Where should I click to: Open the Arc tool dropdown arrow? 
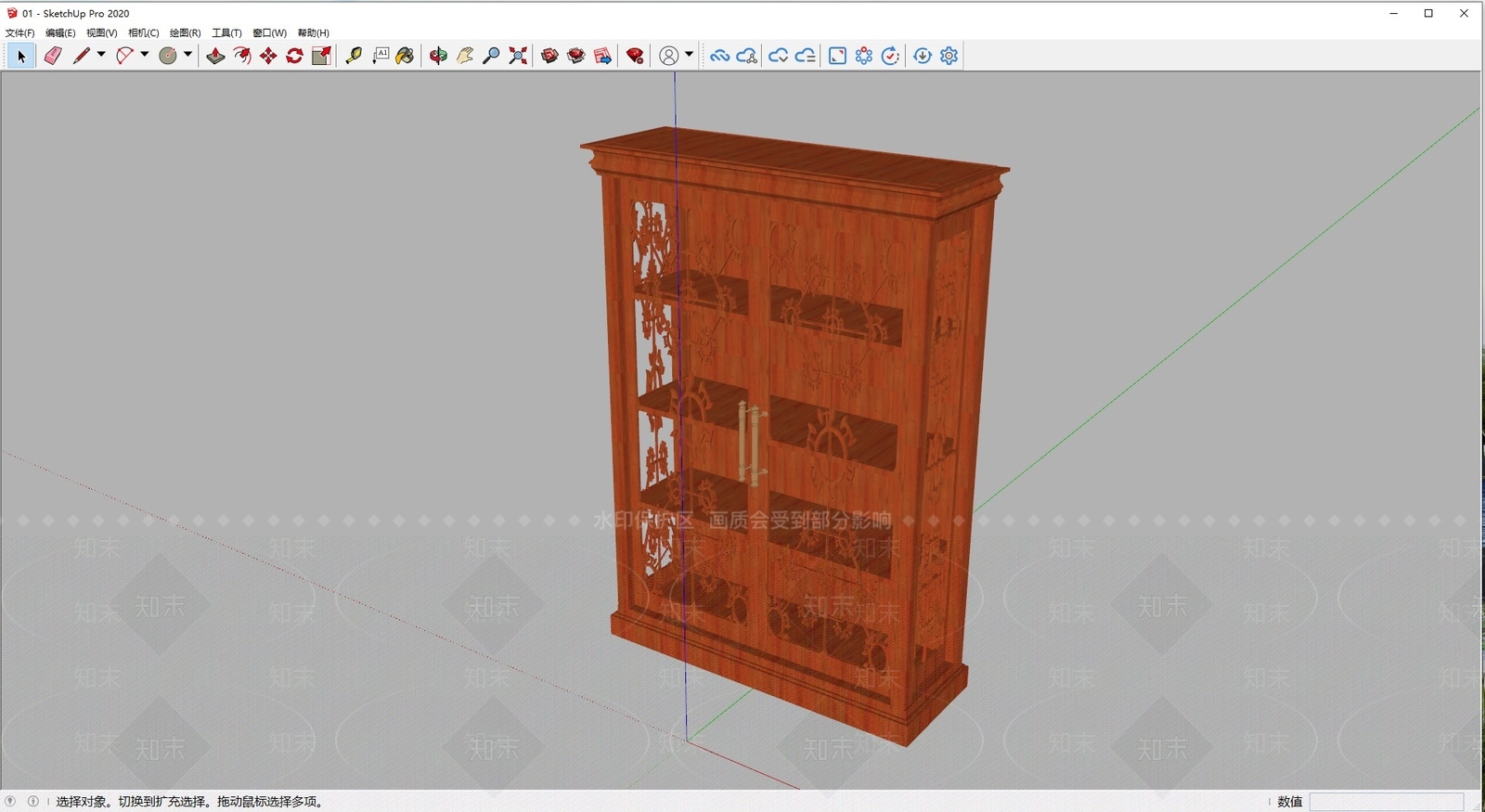click(145, 55)
